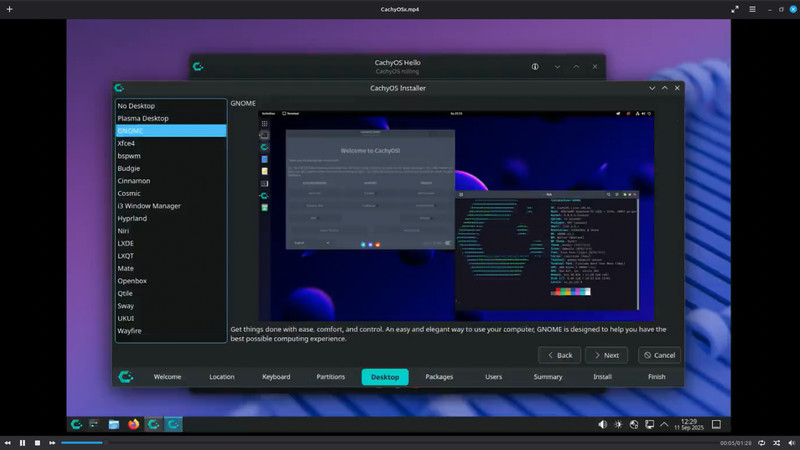Maximize the CachyOS Installer with up chevron

pos(664,88)
